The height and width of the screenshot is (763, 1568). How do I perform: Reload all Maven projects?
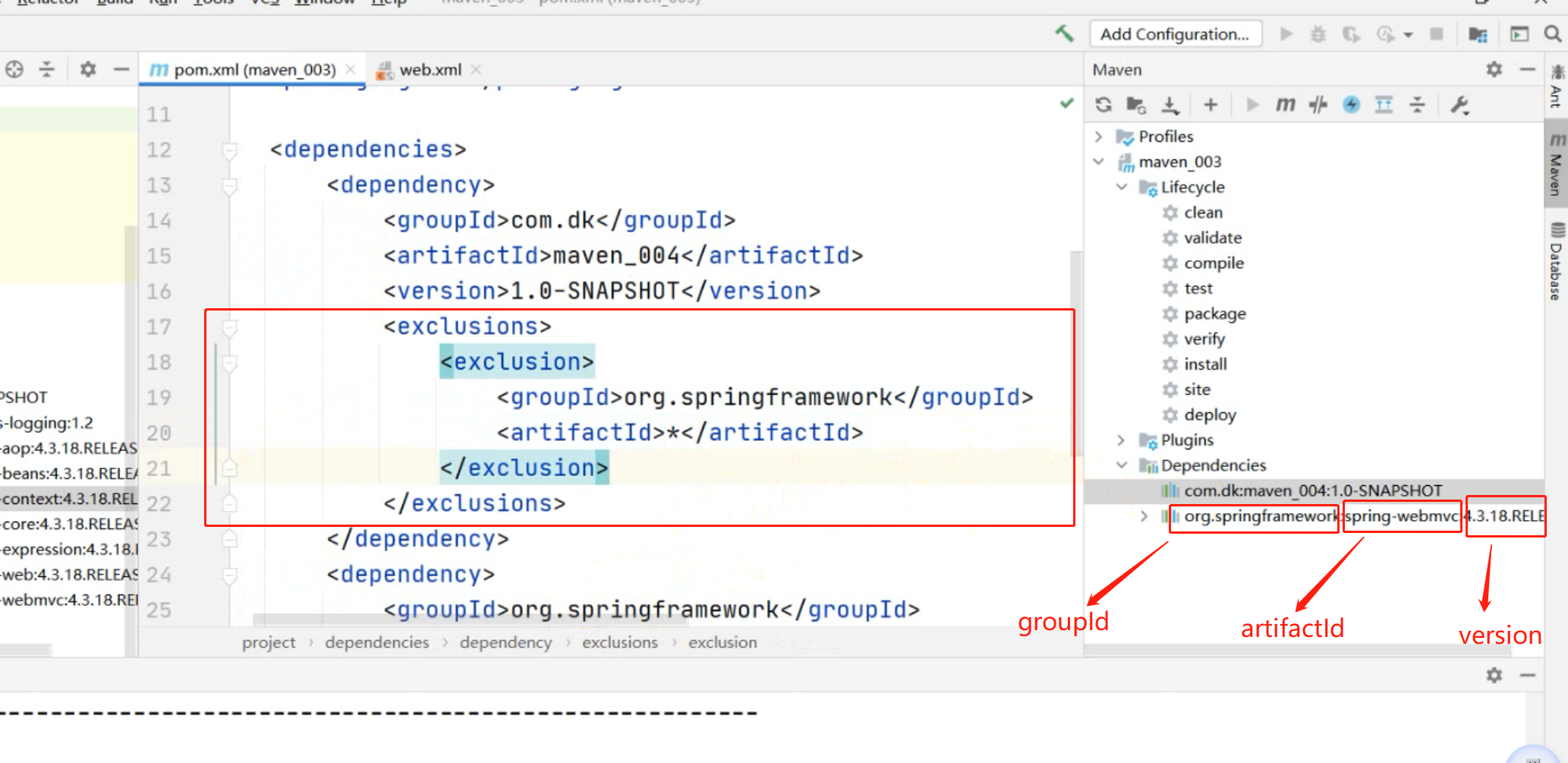[x=1104, y=105]
